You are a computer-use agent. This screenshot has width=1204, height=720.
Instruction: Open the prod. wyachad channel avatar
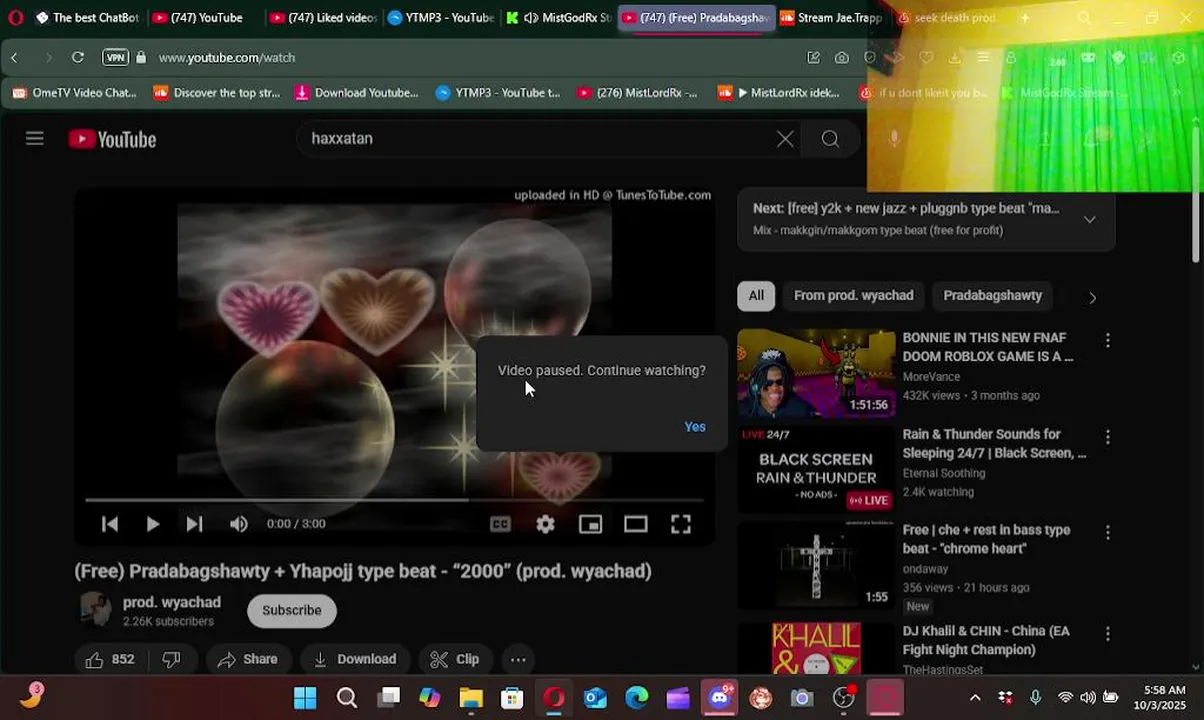pos(95,610)
